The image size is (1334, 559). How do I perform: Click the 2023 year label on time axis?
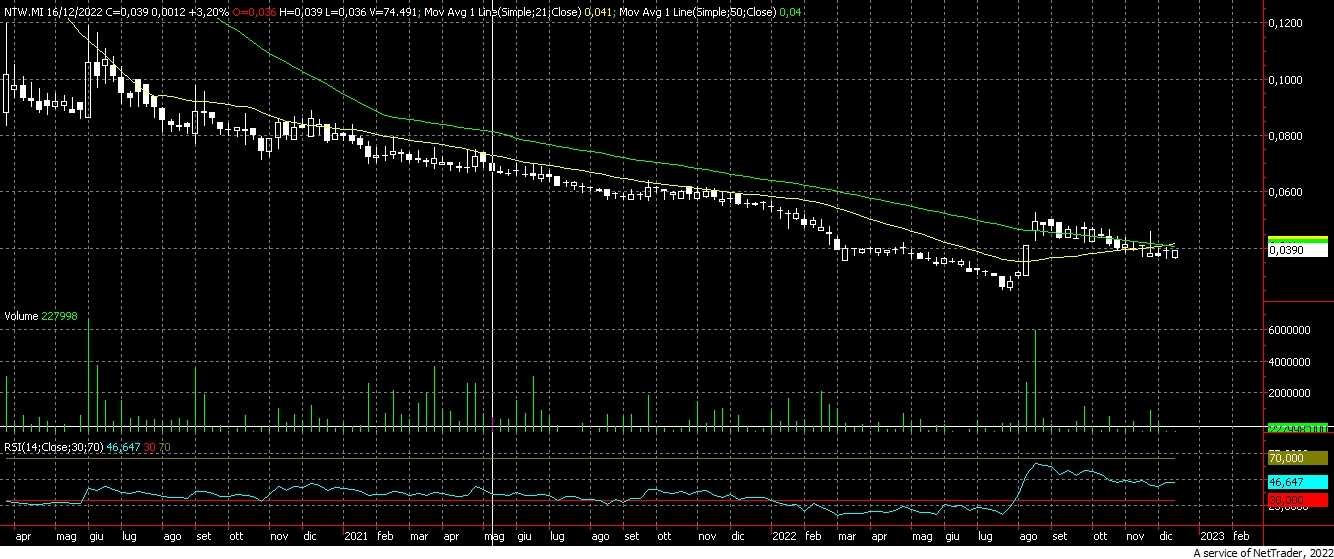[1210, 536]
